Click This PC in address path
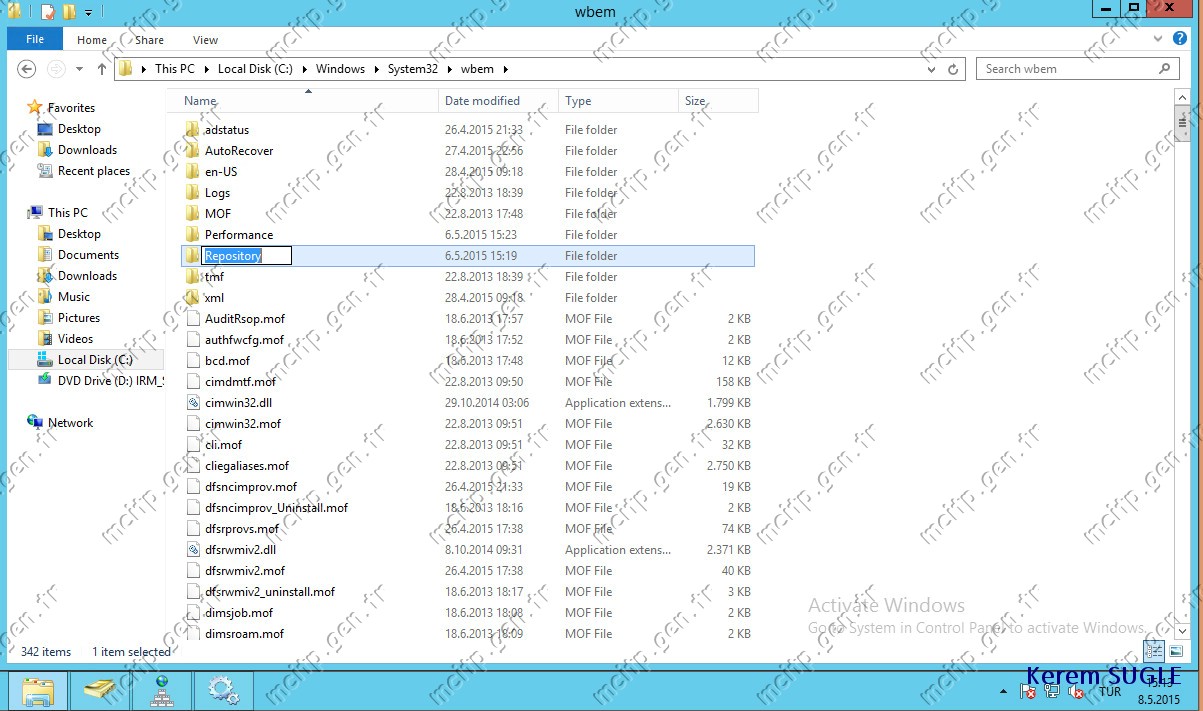Image resolution: width=1203 pixels, height=711 pixels. coord(174,69)
